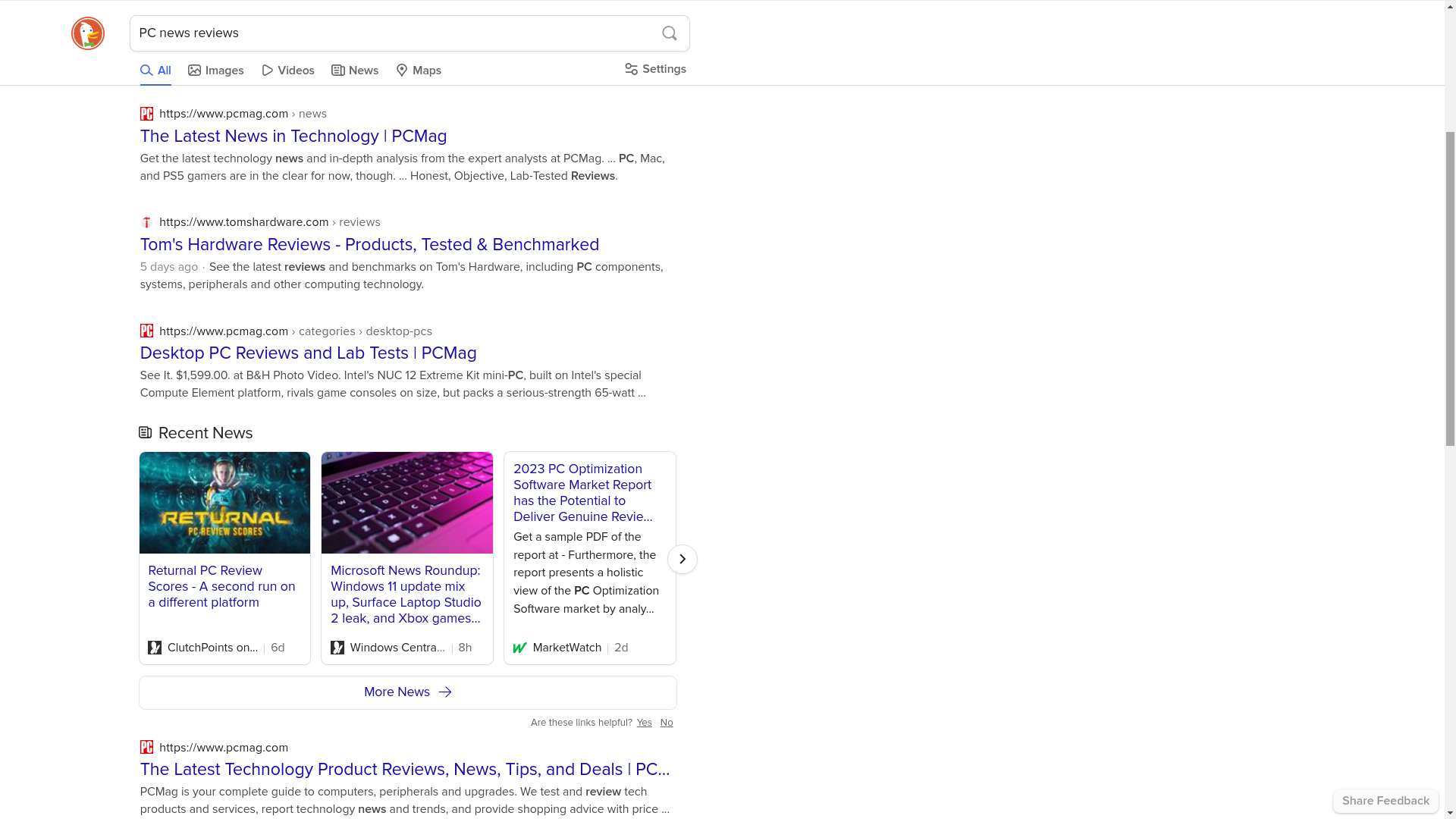Answer Yes to links helpful question

pos(644,723)
